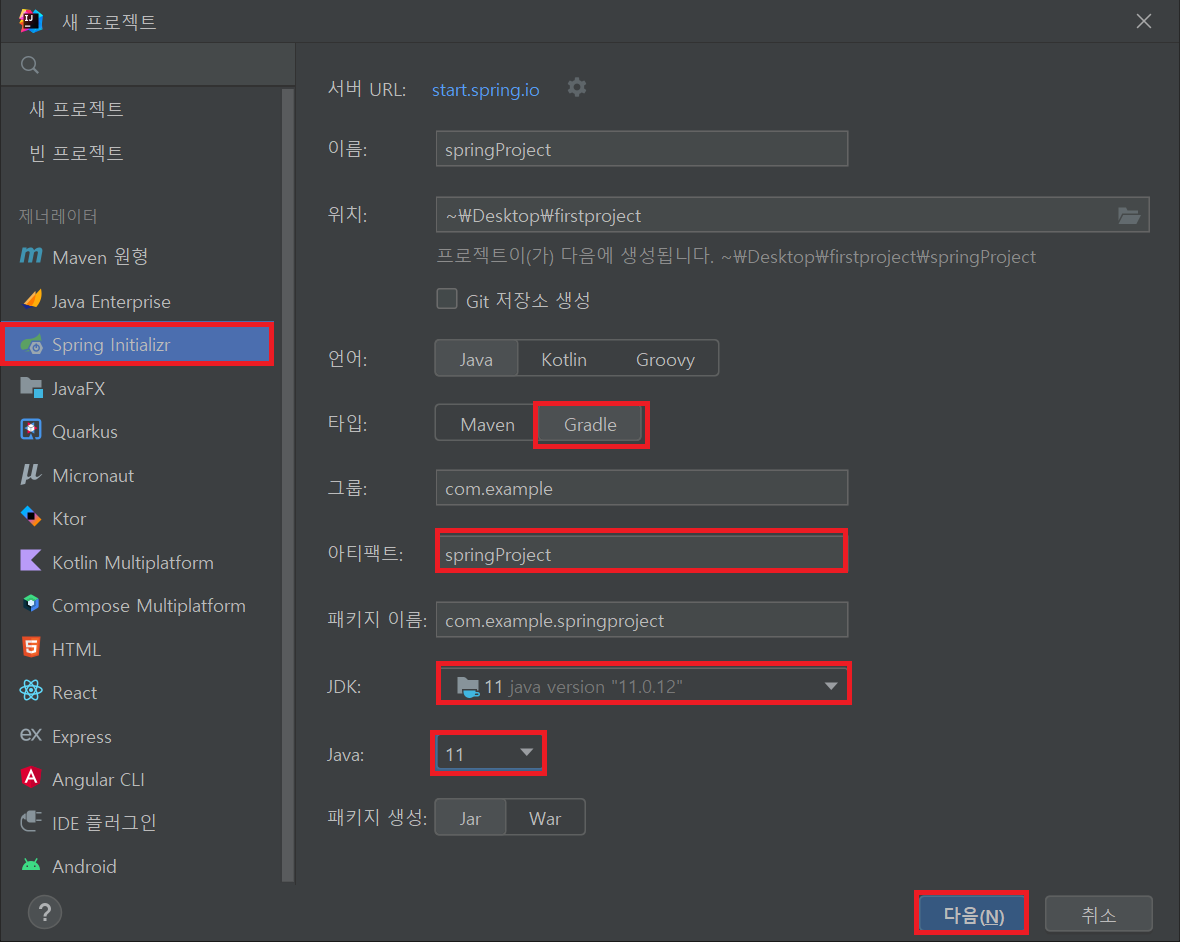Click the location path input field
The height and width of the screenshot is (942, 1180).
point(792,215)
